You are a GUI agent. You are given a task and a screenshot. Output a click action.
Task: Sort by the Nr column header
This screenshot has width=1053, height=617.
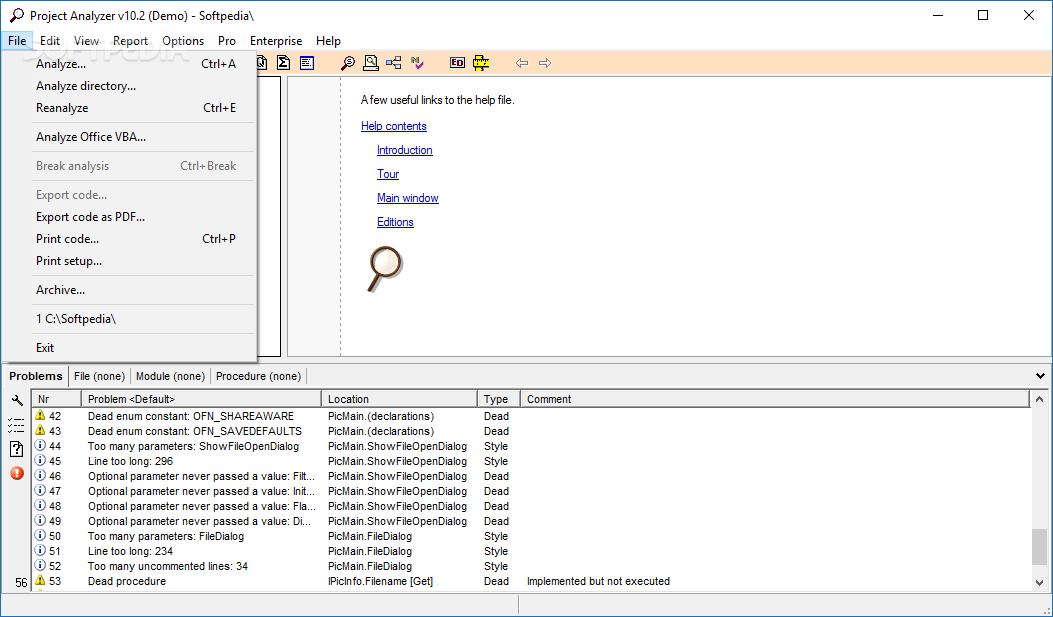(57, 399)
